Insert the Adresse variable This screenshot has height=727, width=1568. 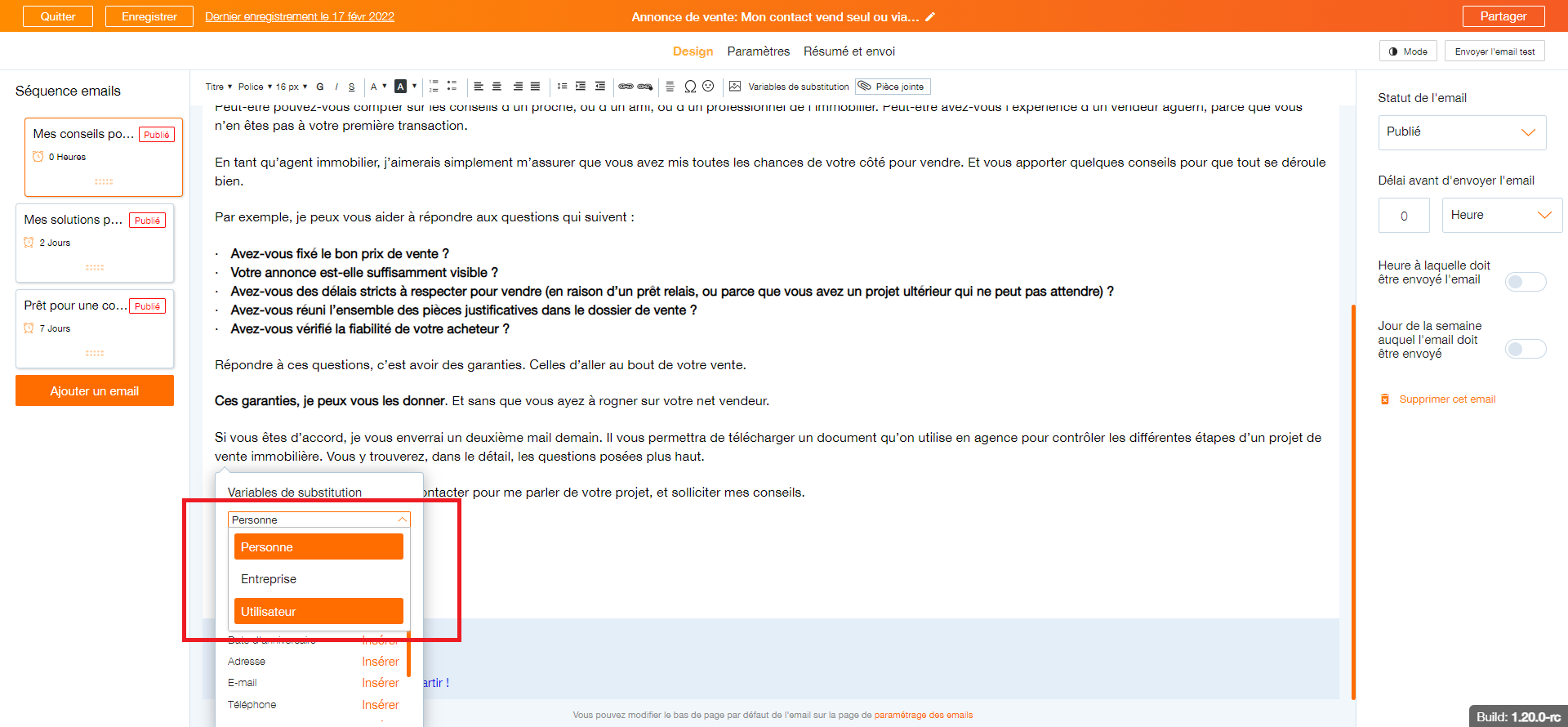pos(381,662)
